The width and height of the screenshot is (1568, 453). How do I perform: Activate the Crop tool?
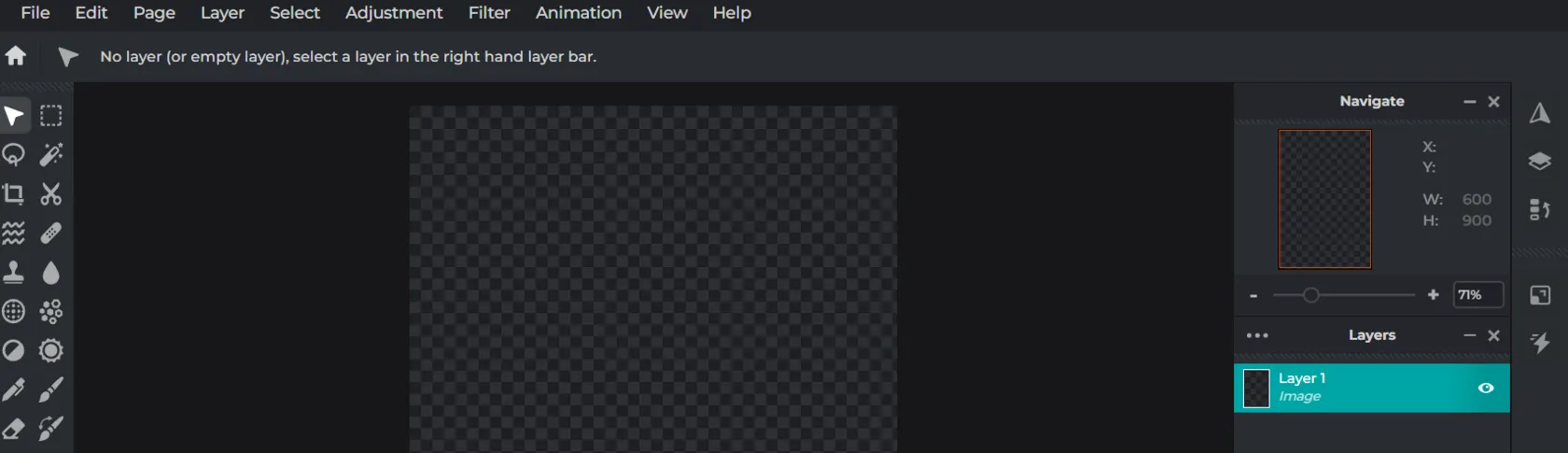[x=14, y=194]
